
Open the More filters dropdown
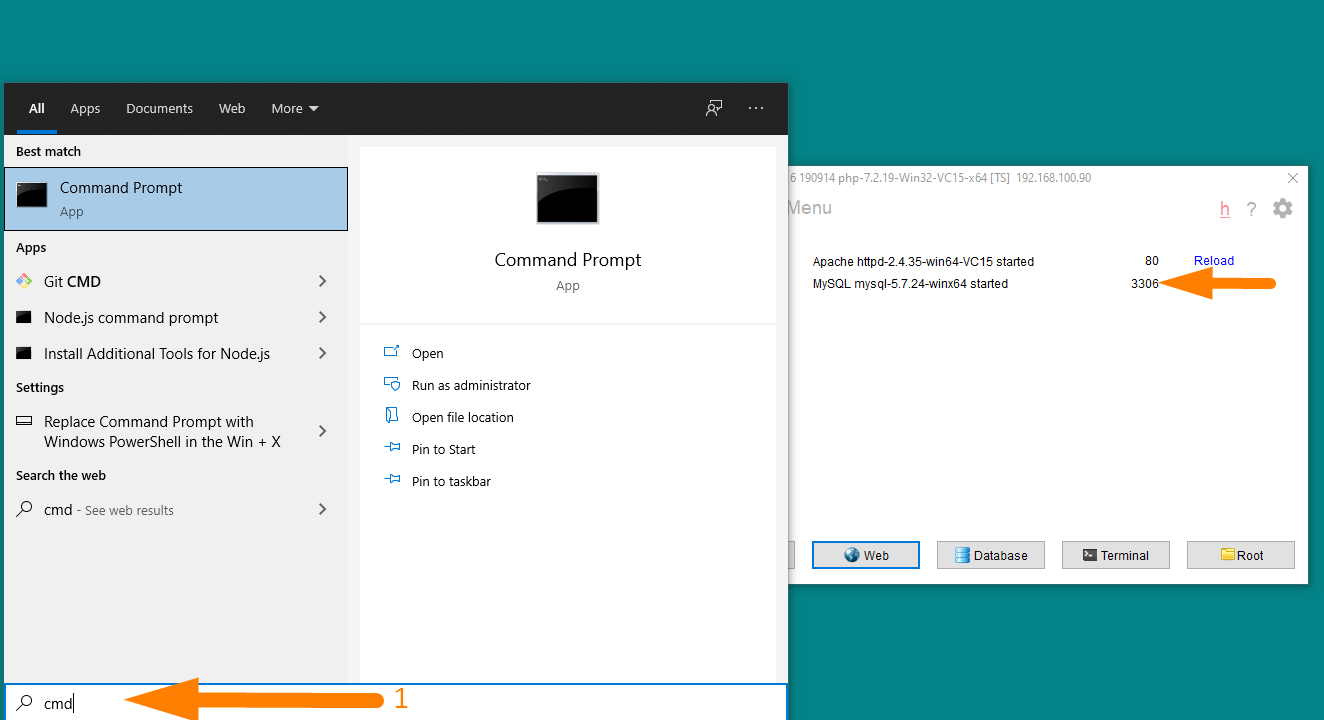pyautogui.click(x=295, y=109)
